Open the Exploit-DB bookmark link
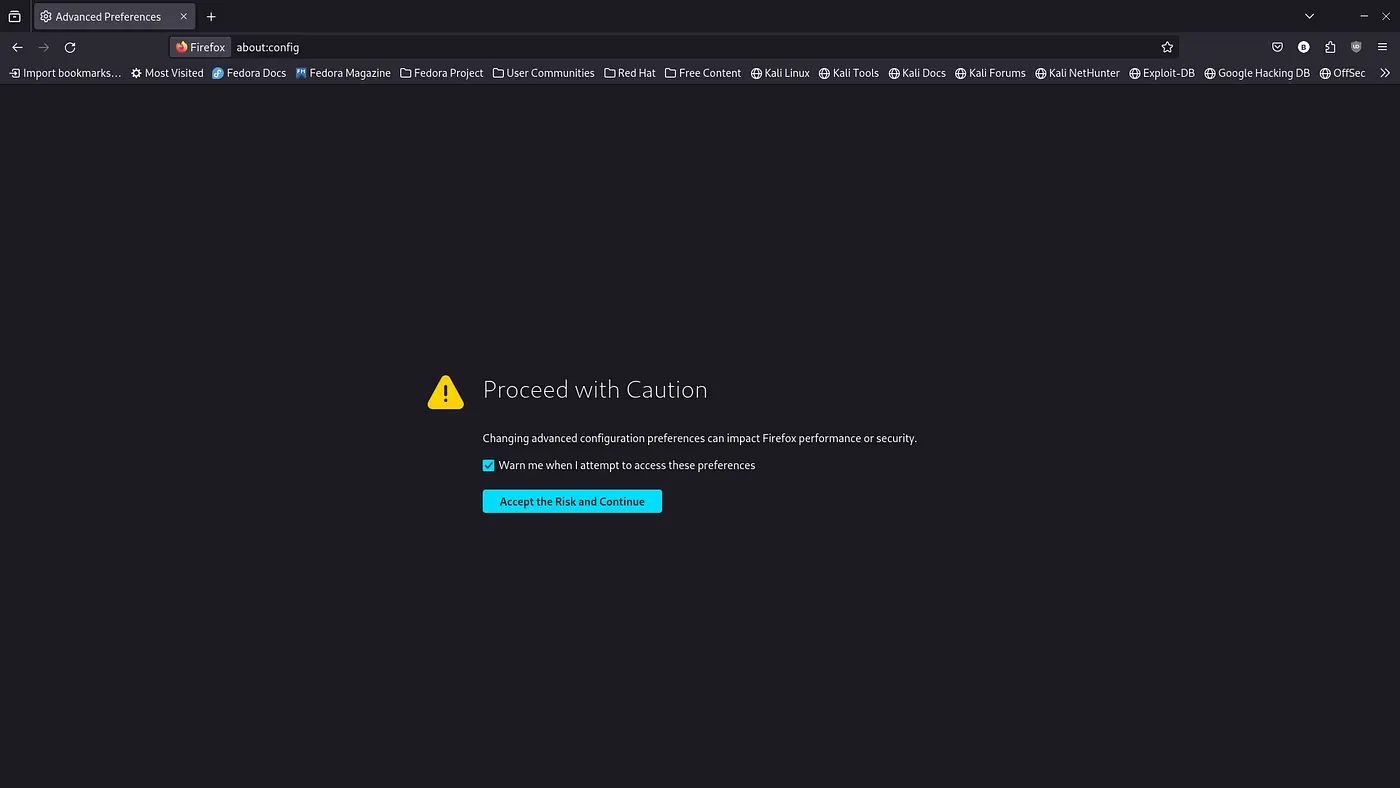The width and height of the screenshot is (1400, 788). pos(1162,72)
